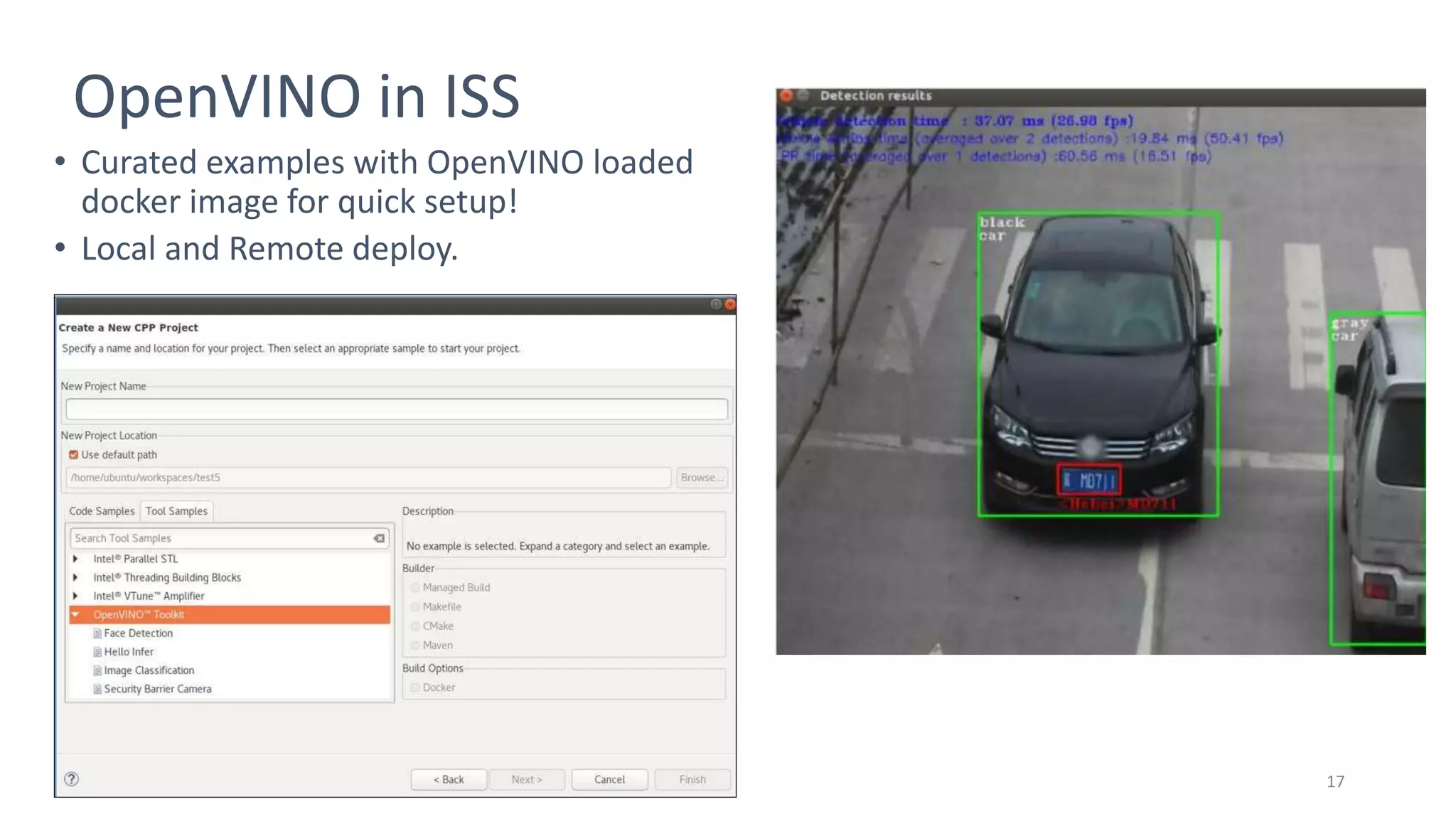1456x819 pixels.
Task: Click the Search Tool Samples field
Action: click(x=229, y=538)
